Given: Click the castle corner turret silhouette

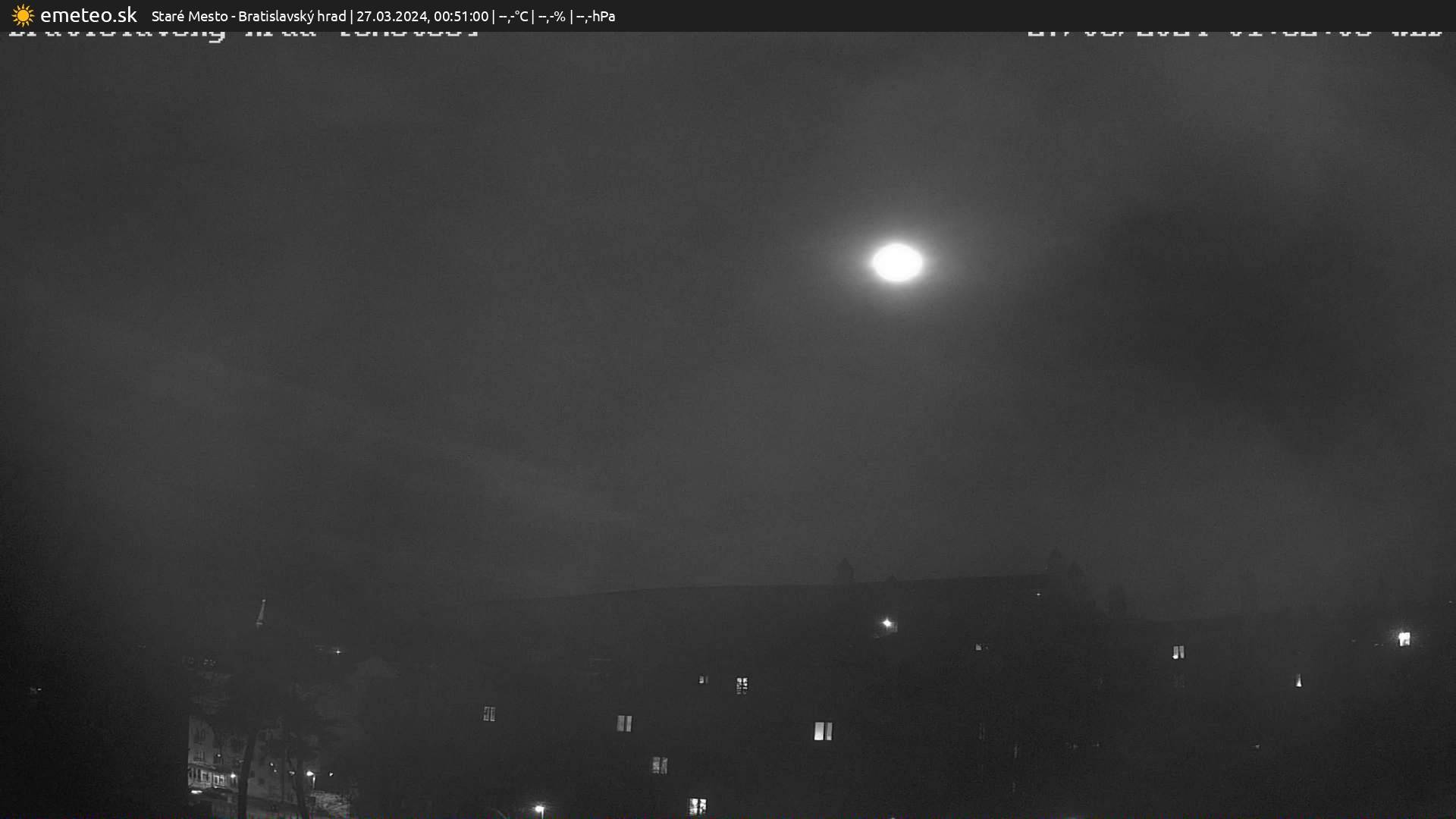Looking at the screenshot, I should click(x=845, y=570).
